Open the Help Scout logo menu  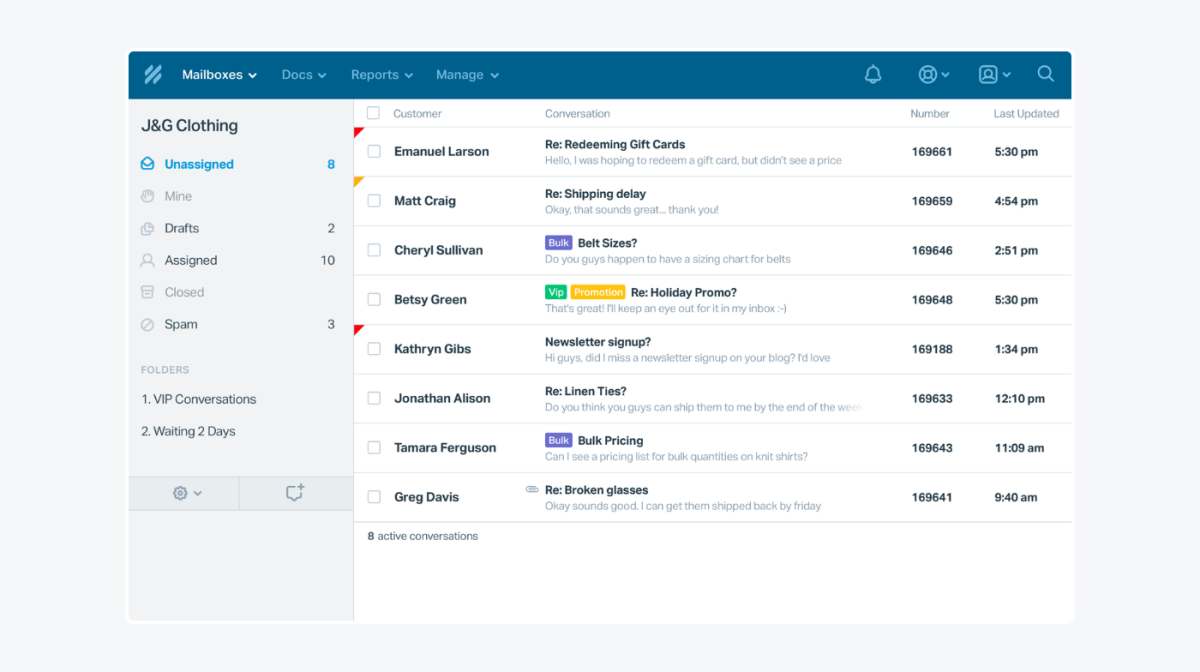pos(152,74)
